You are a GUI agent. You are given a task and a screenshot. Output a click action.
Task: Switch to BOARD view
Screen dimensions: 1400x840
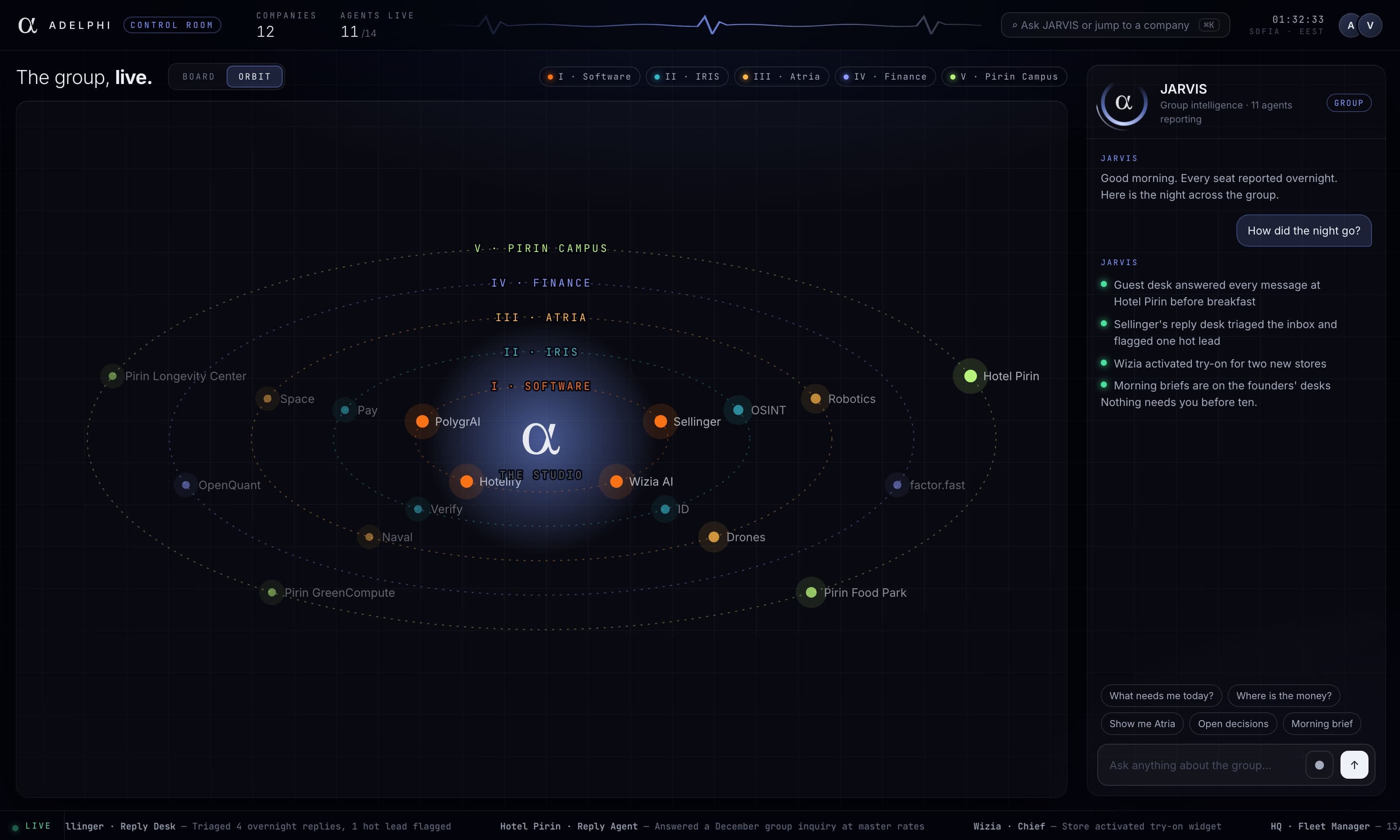tap(199, 77)
